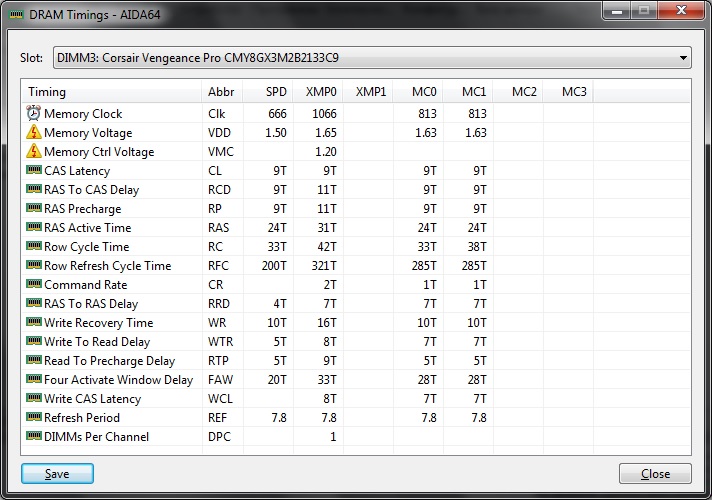
Task: Select the RAS Precharge row label
Action: [83, 209]
